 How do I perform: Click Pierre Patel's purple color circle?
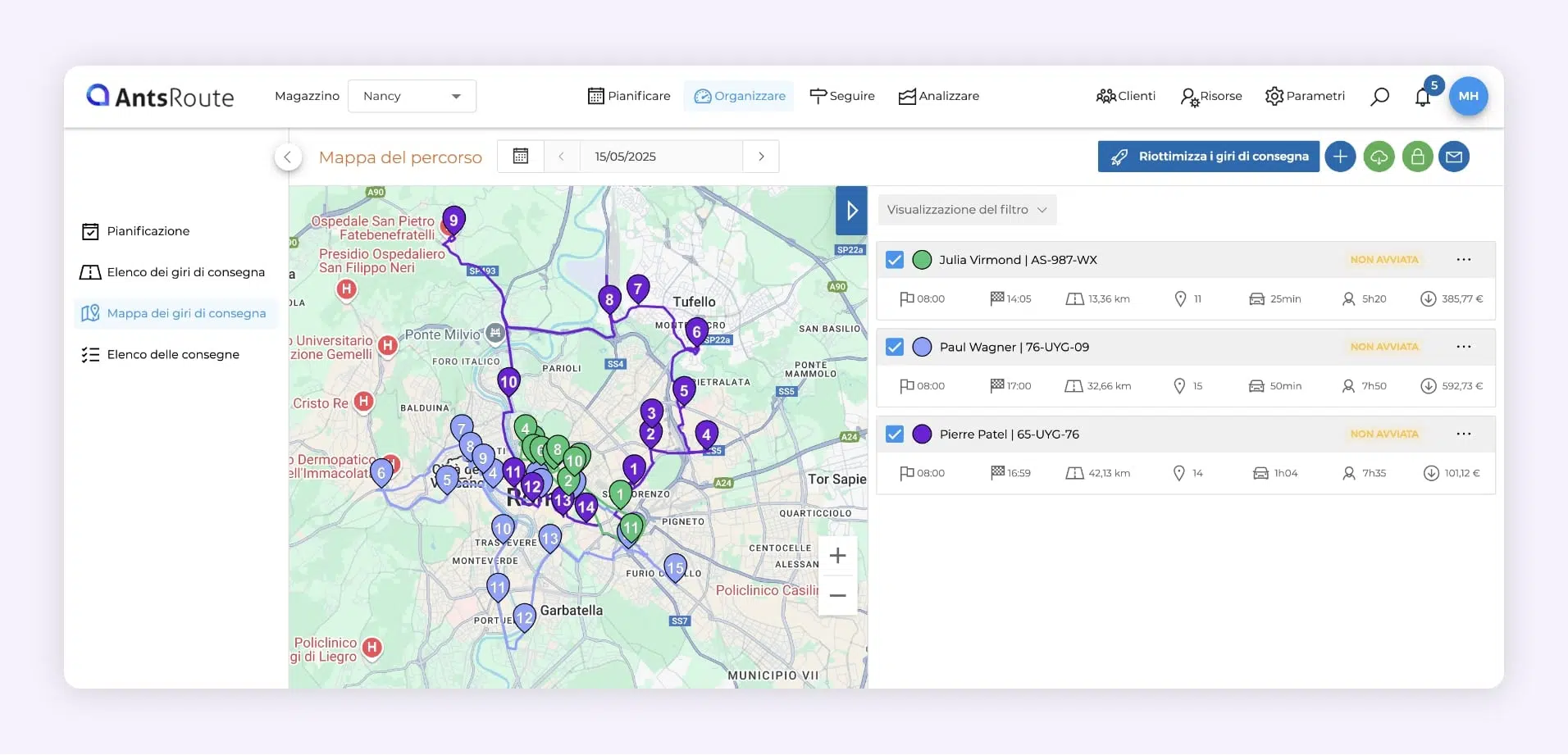(923, 434)
